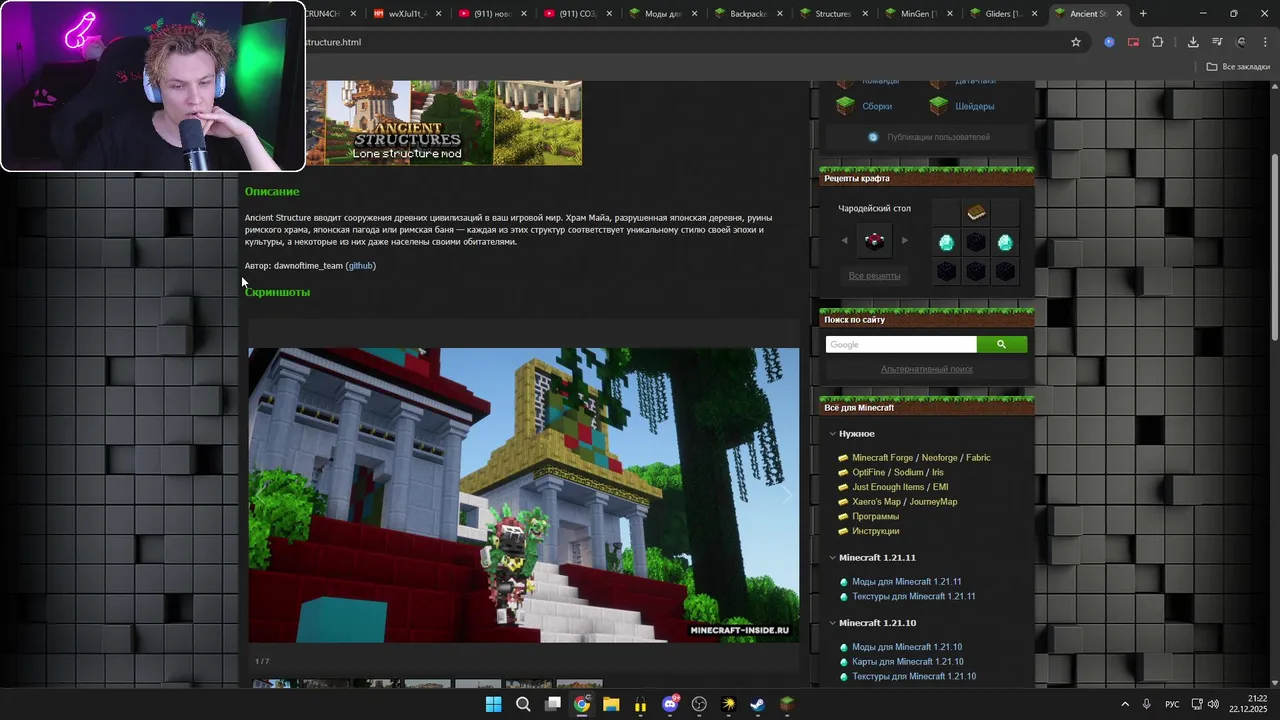Open Just Enough Items / EMI link

coord(900,487)
